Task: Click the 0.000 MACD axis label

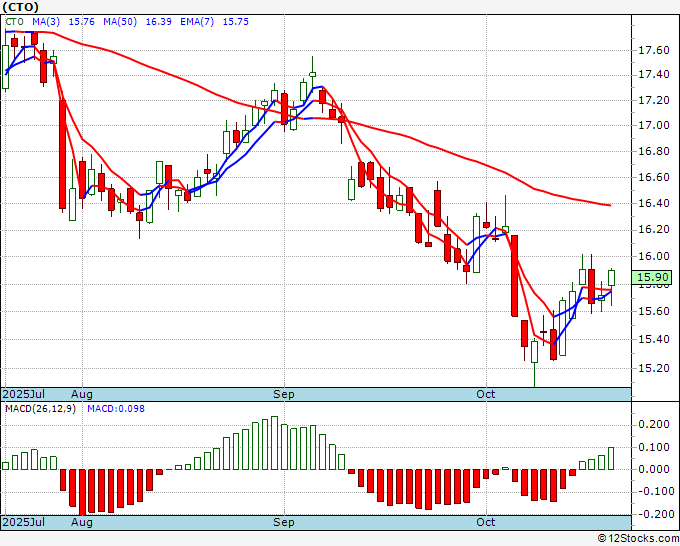Action: pos(654,469)
